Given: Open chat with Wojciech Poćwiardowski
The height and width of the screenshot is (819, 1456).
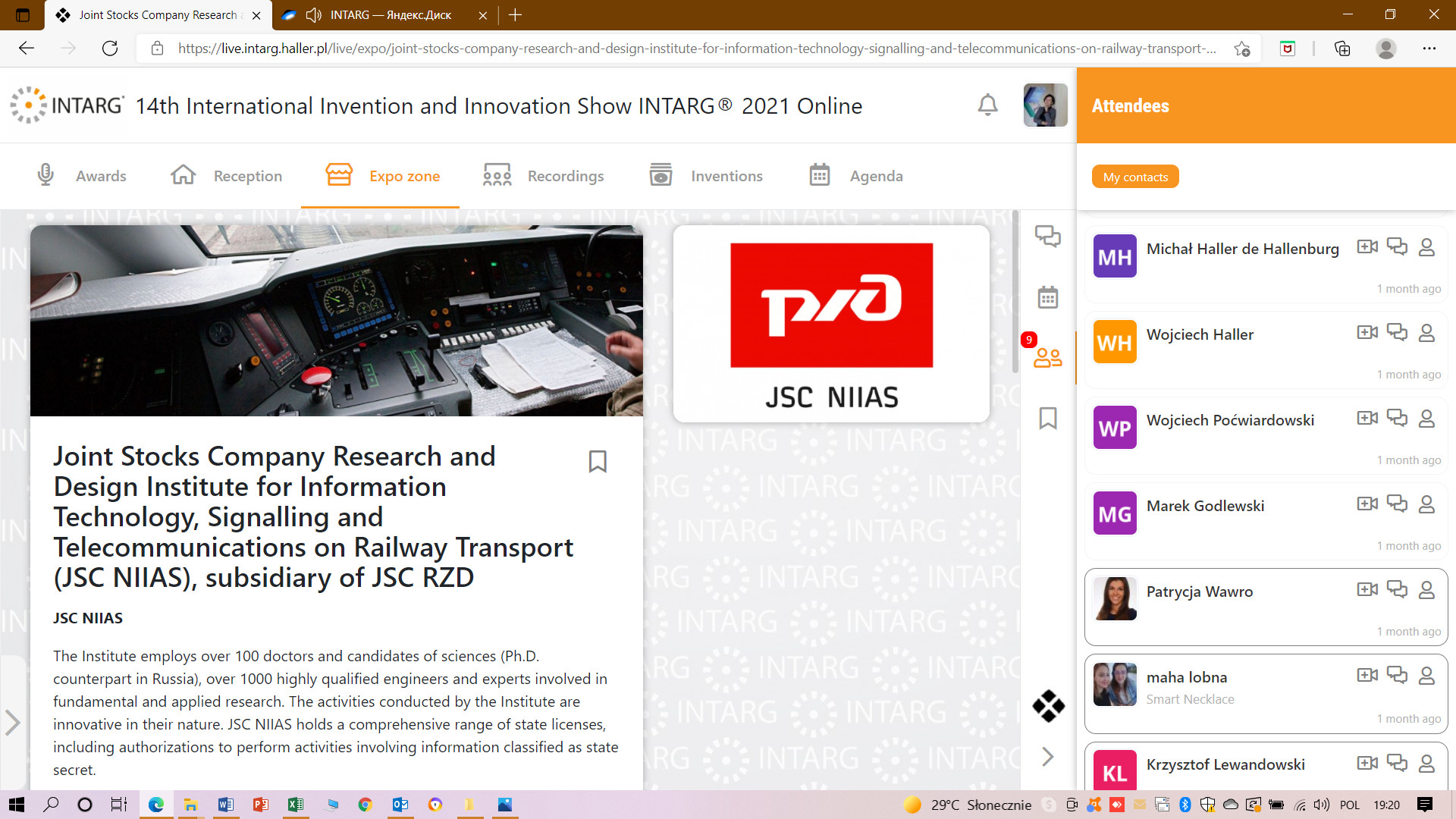Looking at the screenshot, I should [1397, 418].
